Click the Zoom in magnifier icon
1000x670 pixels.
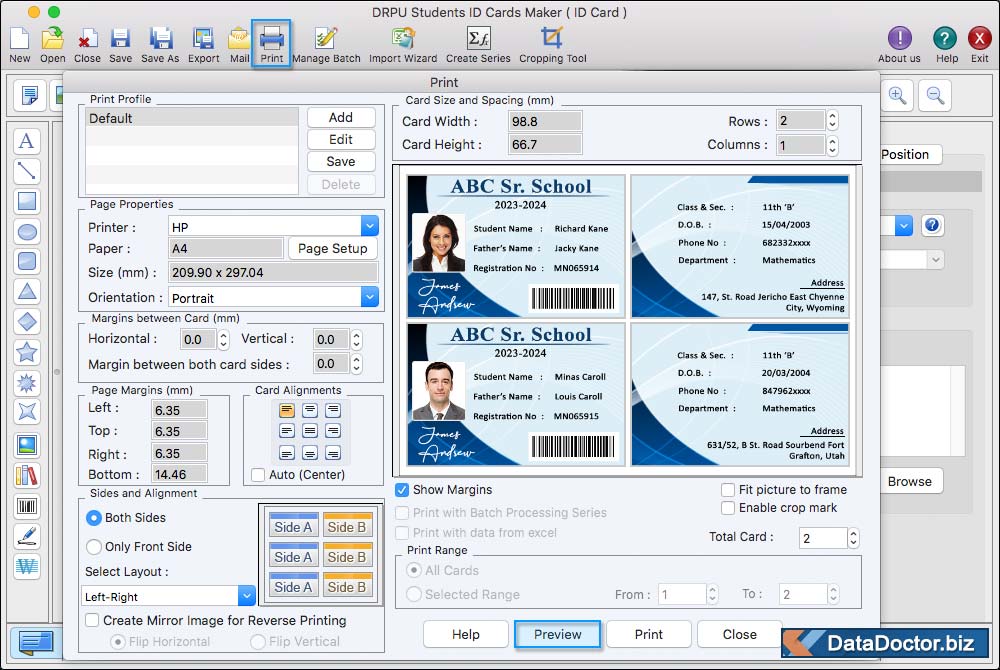coord(897,96)
